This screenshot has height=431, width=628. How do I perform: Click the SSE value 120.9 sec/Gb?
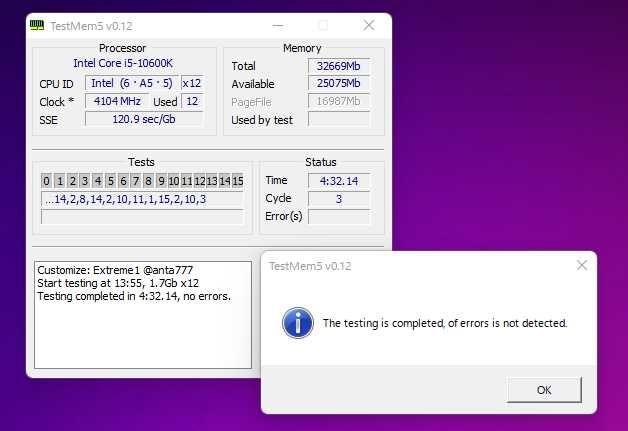click(144, 119)
